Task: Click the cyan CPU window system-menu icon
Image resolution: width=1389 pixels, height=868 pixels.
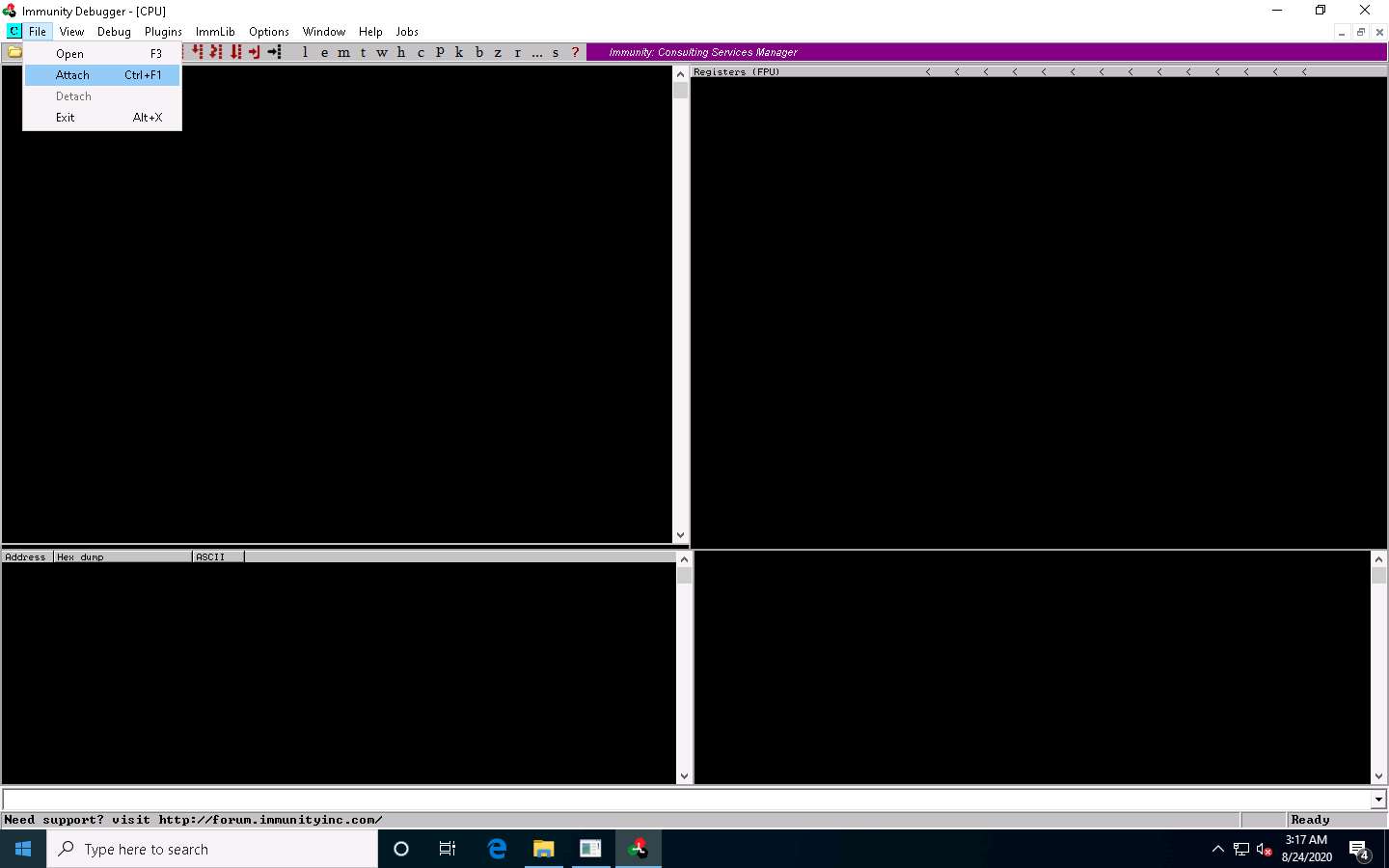Action: coord(14,31)
